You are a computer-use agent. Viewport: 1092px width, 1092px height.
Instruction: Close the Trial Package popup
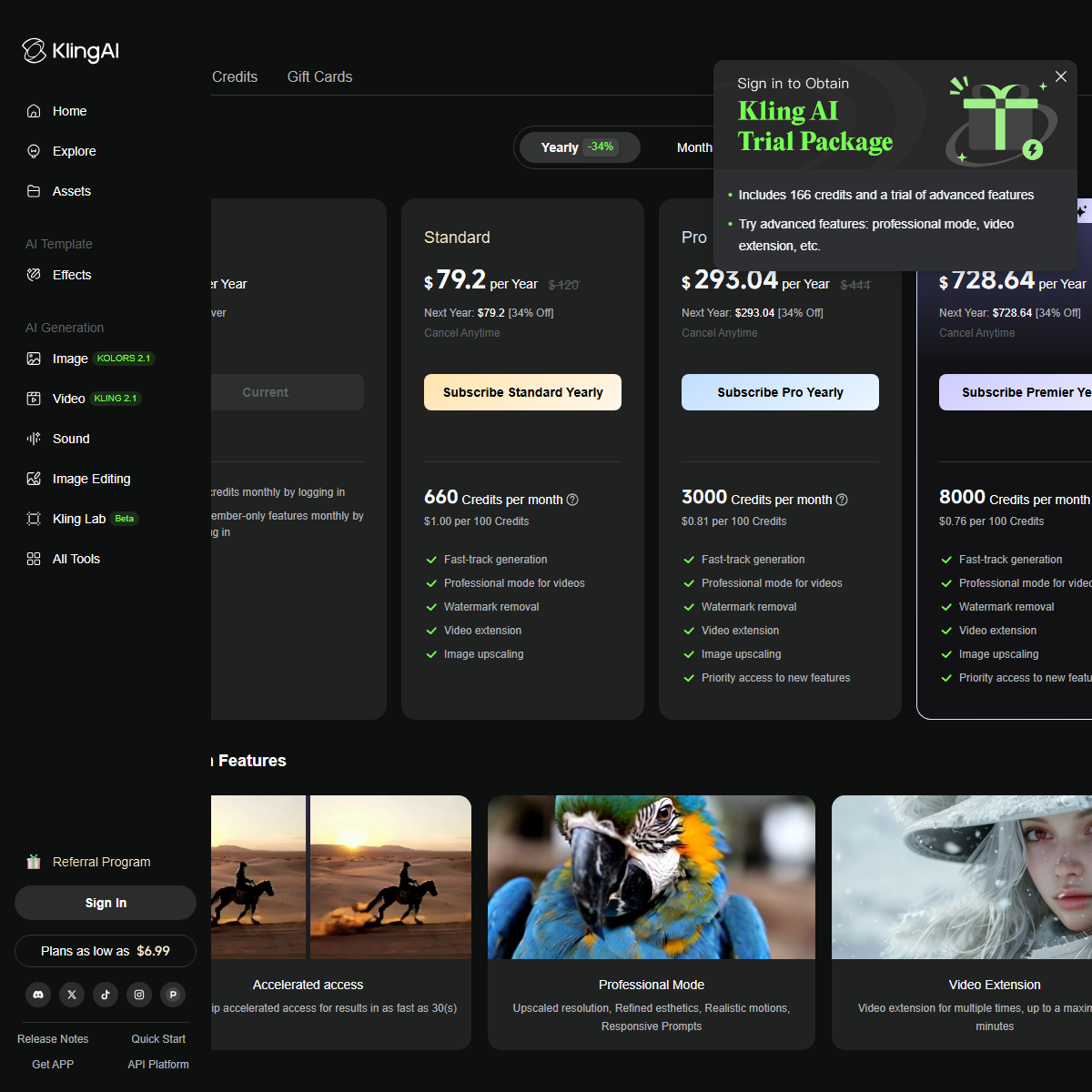click(x=1061, y=76)
